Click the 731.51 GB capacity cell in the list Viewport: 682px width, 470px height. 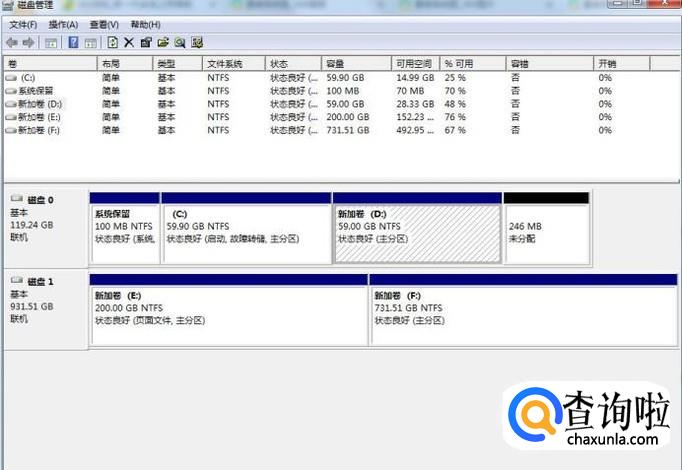348,130
